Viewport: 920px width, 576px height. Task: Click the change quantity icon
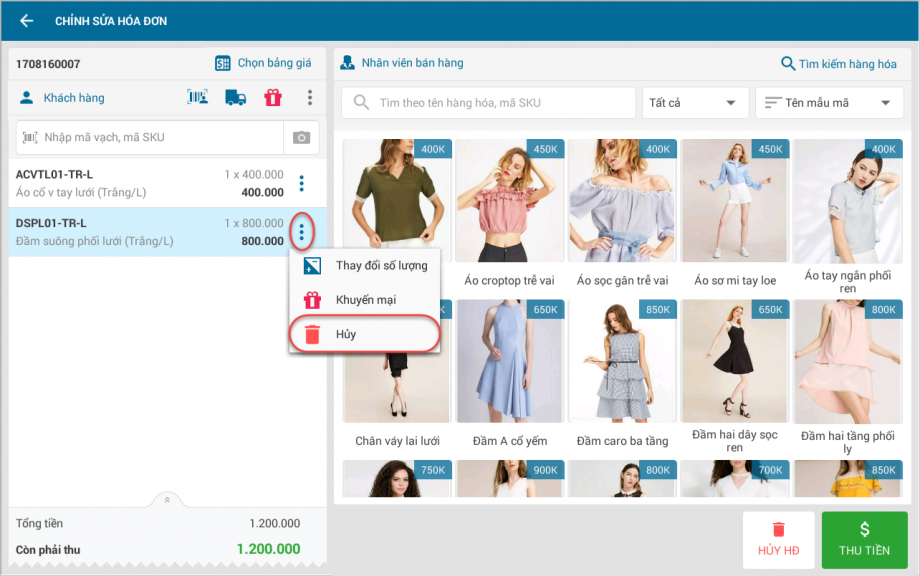312,266
